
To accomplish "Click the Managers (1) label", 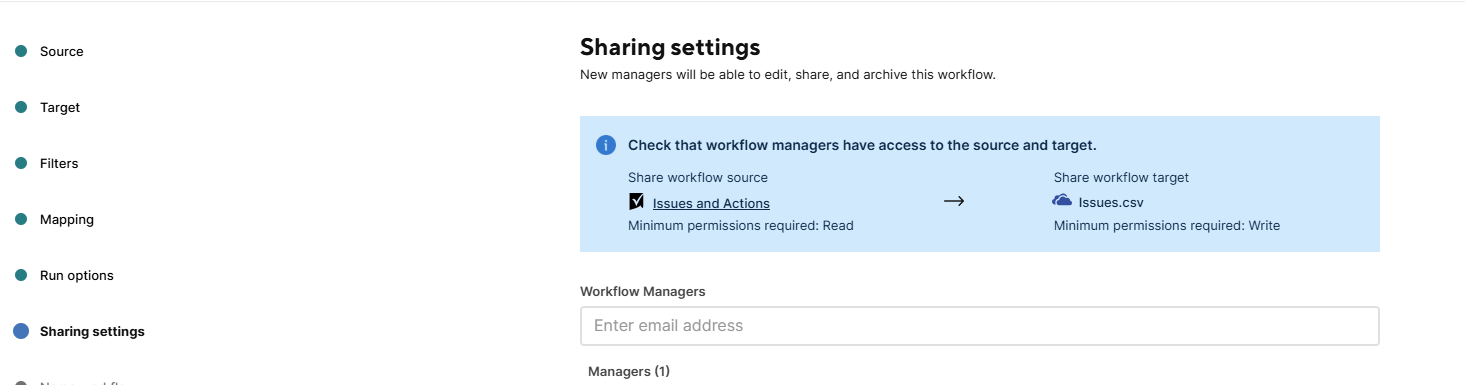I will pos(629,371).
